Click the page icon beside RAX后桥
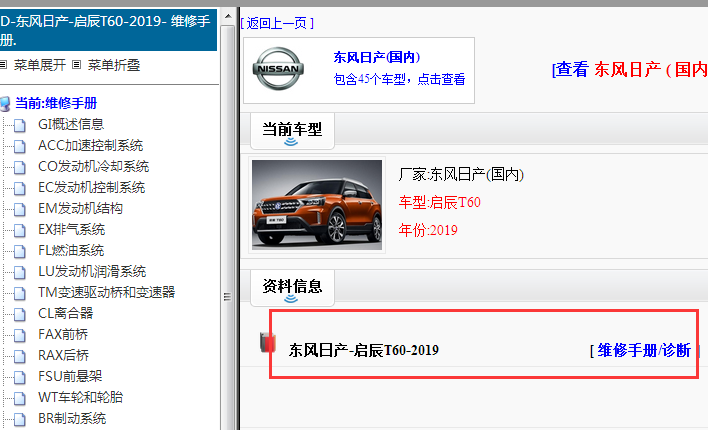Image resolution: width=708 pixels, height=430 pixels. [19, 356]
